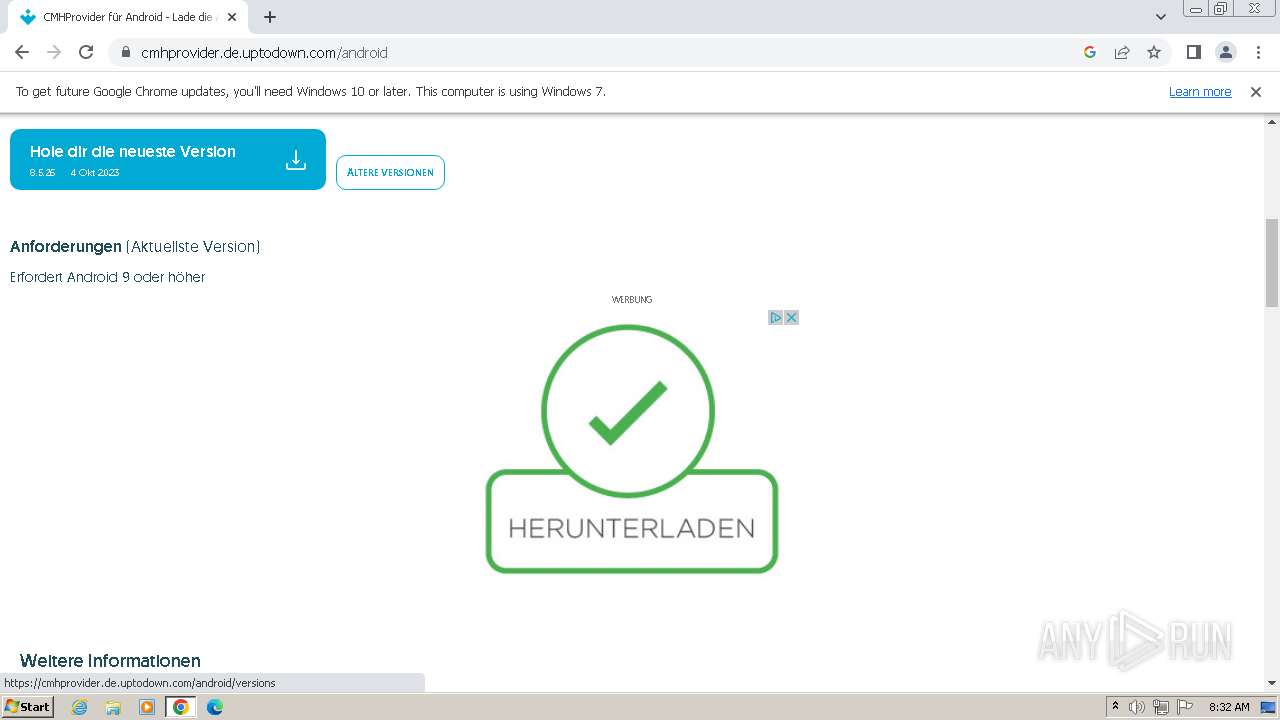Click the green checkmark circle ad
Viewport: 1280px width, 720px height.
pos(628,410)
